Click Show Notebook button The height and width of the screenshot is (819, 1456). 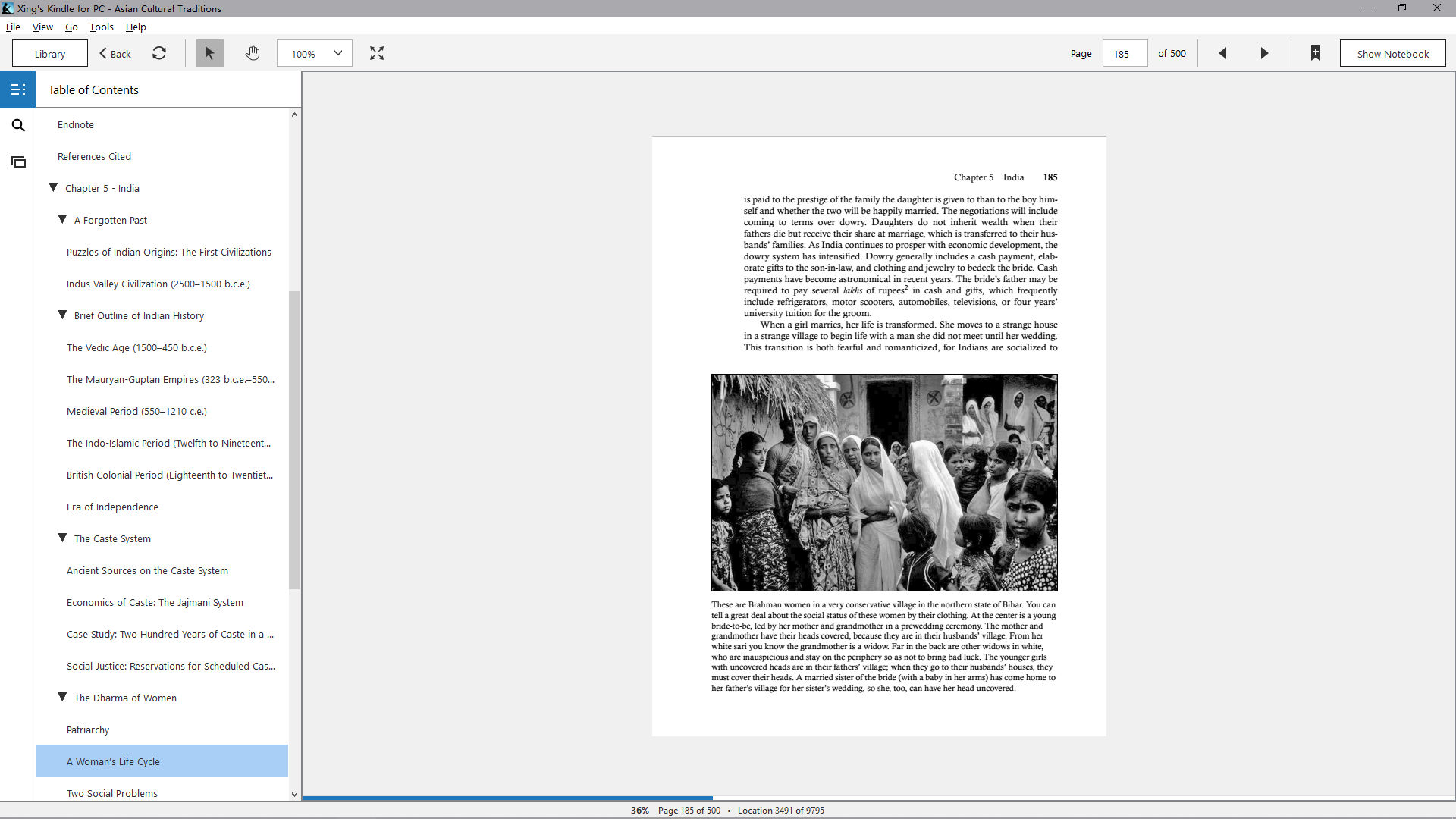click(x=1392, y=54)
